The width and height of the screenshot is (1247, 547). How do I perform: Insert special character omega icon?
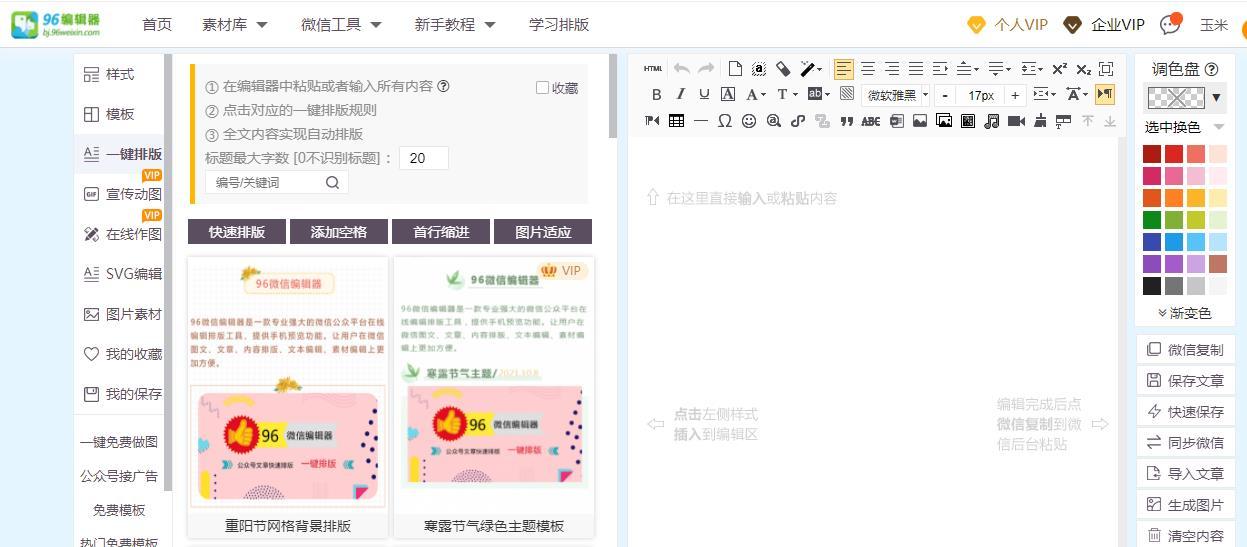tap(724, 121)
